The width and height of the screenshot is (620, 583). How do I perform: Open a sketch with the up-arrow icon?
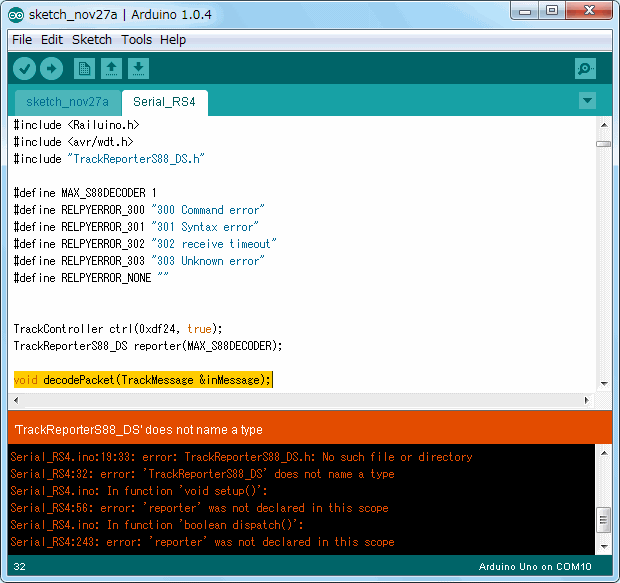tap(112, 69)
